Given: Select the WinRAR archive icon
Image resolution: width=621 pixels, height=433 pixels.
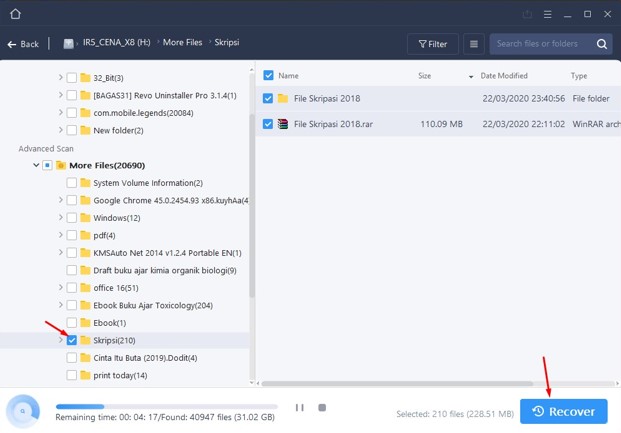Looking at the screenshot, I should (283, 124).
